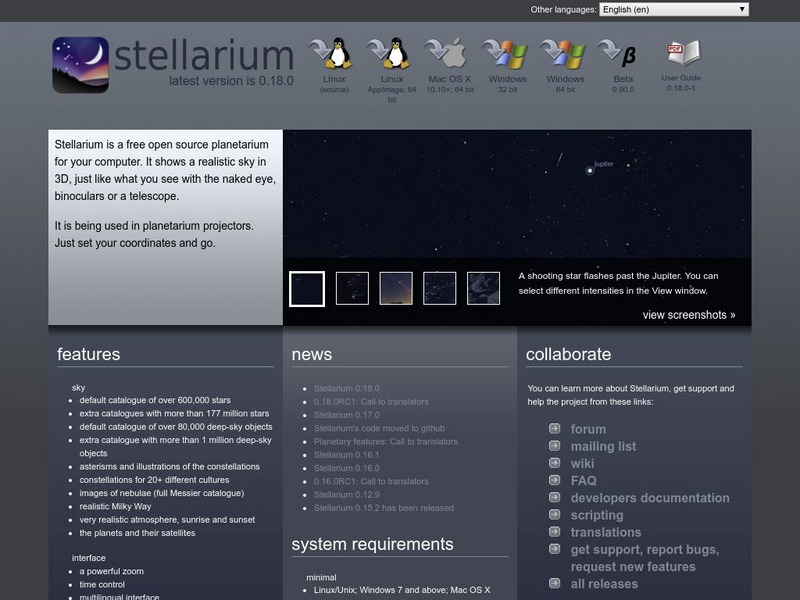This screenshot has height=600, width=800.
Task: Go to the mailing list link
Action: point(603,447)
